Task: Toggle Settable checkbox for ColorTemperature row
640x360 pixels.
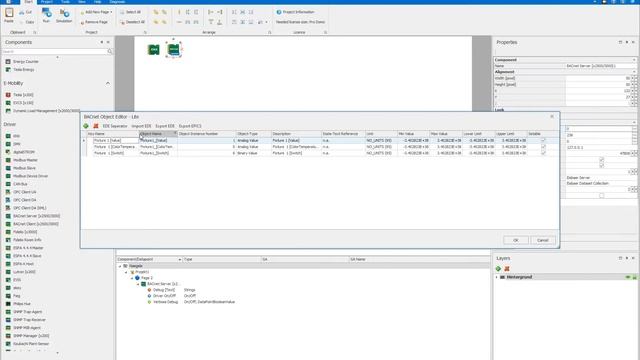Action: (543, 147)
